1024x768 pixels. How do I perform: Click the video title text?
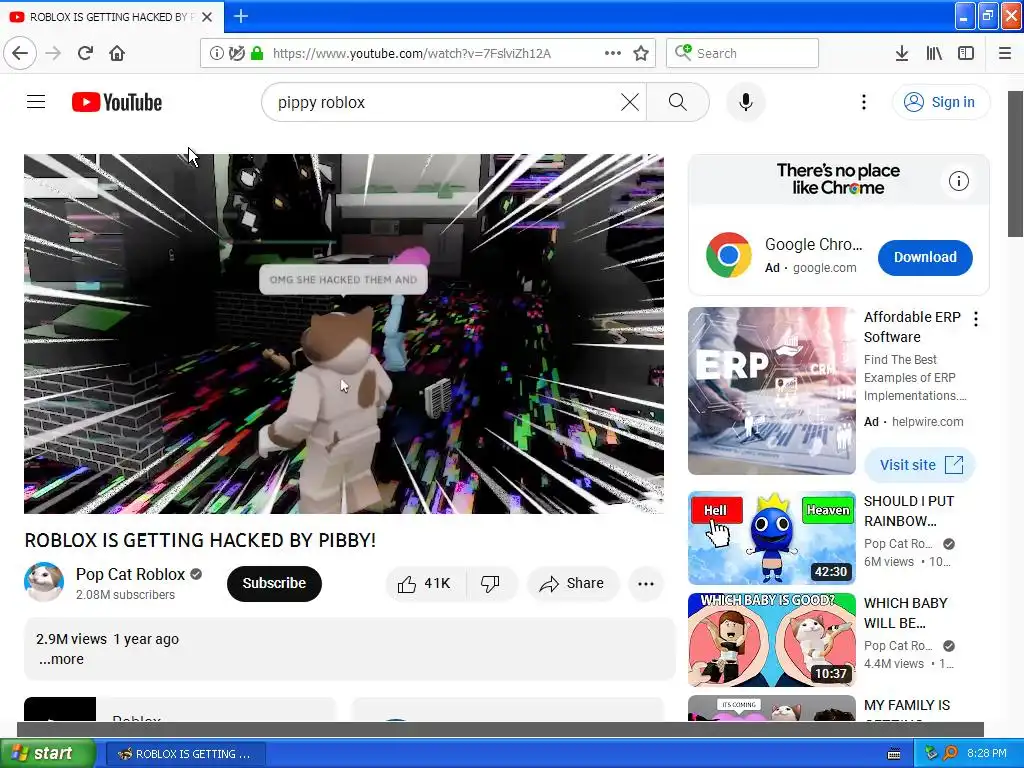200,540
